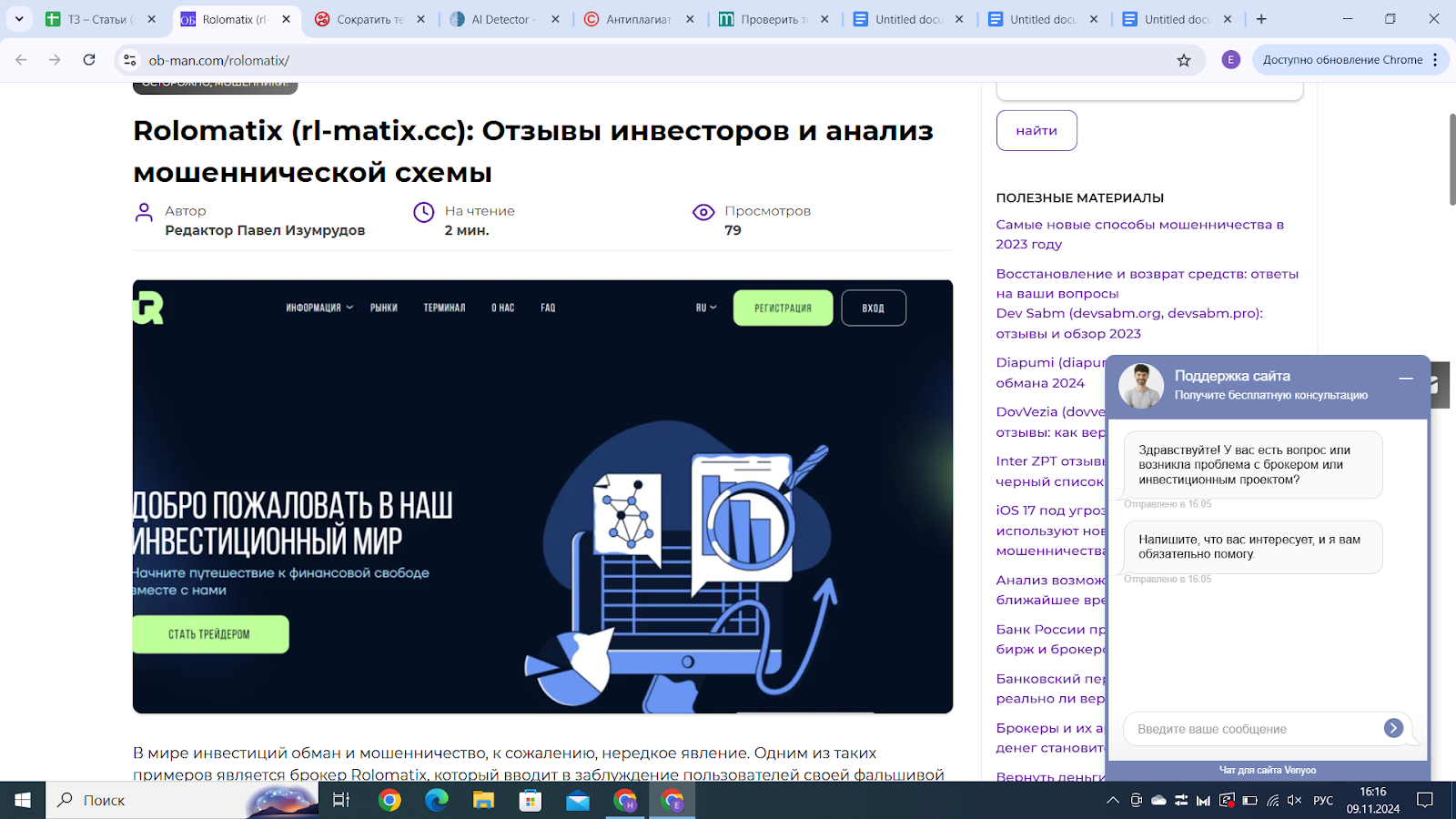Click the Chrome profile avatar icon
Viewport: 1456px width, 819px height.
(x=1230, y=60)
